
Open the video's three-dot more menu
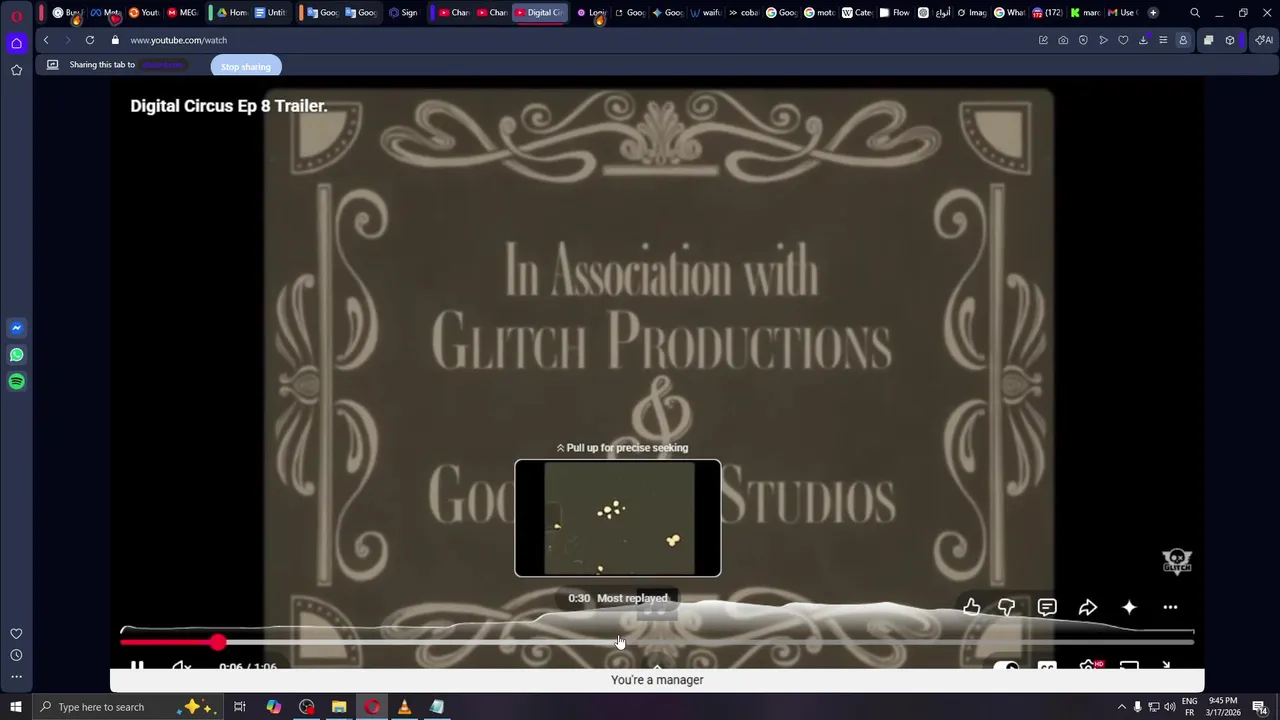[x=1170, y=607]
